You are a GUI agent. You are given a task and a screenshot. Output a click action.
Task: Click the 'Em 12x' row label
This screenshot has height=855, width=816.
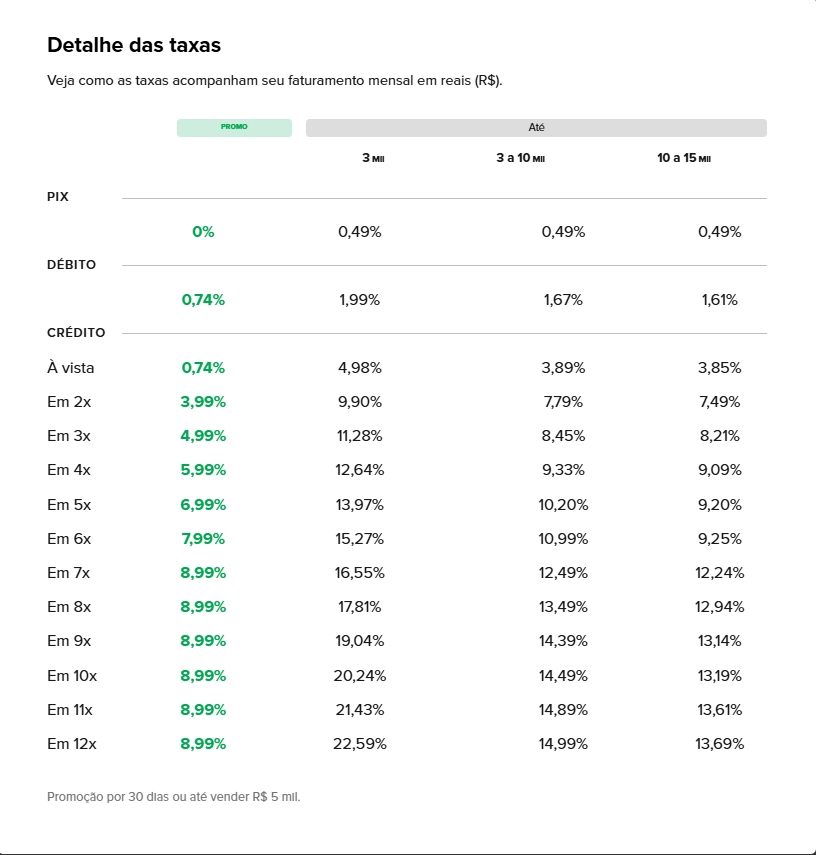72,744
